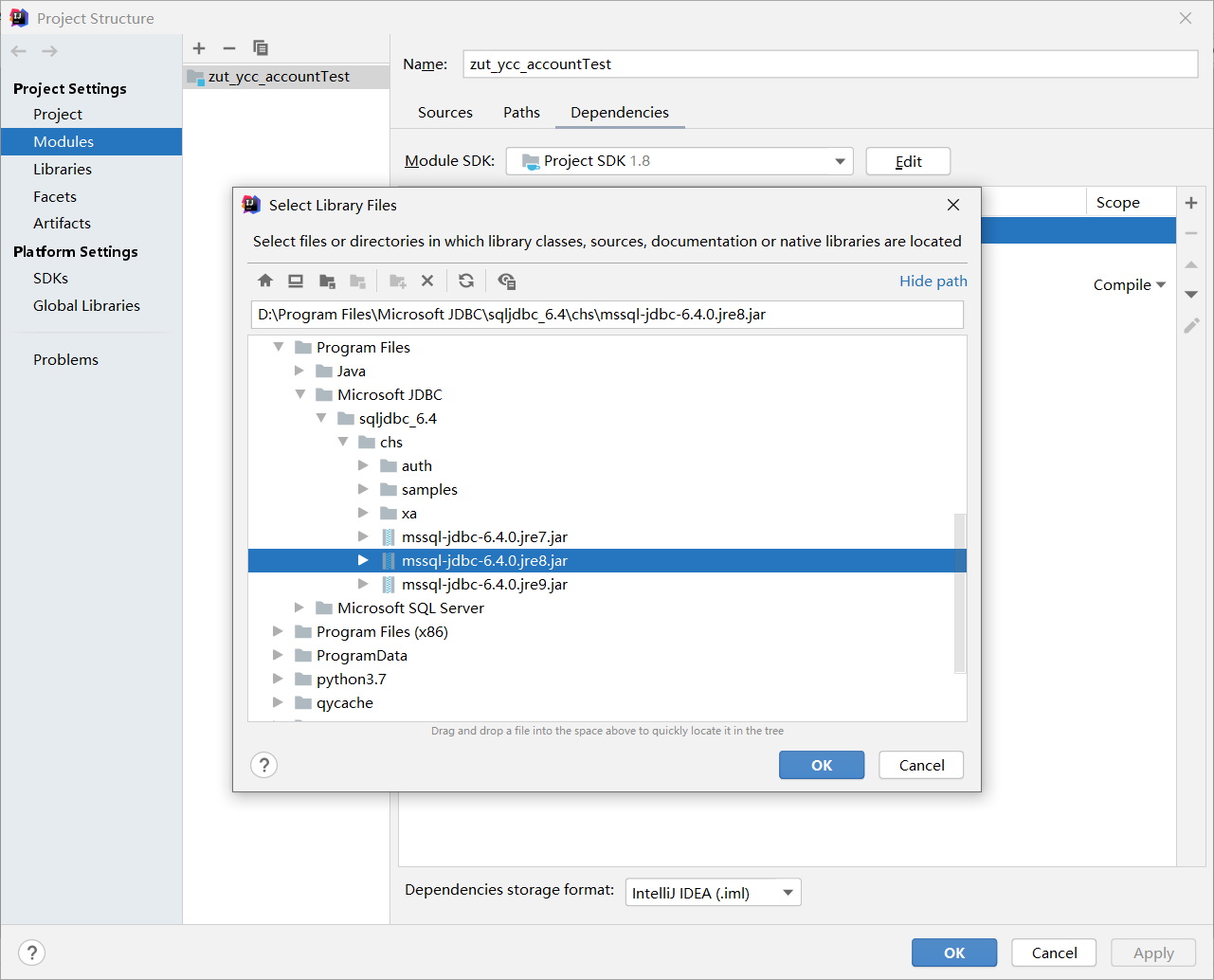The height and width of the screenshot is (980, 1214).
Task: Click the edit pencil icon for dependencies
Action: tap(1191, 326)
